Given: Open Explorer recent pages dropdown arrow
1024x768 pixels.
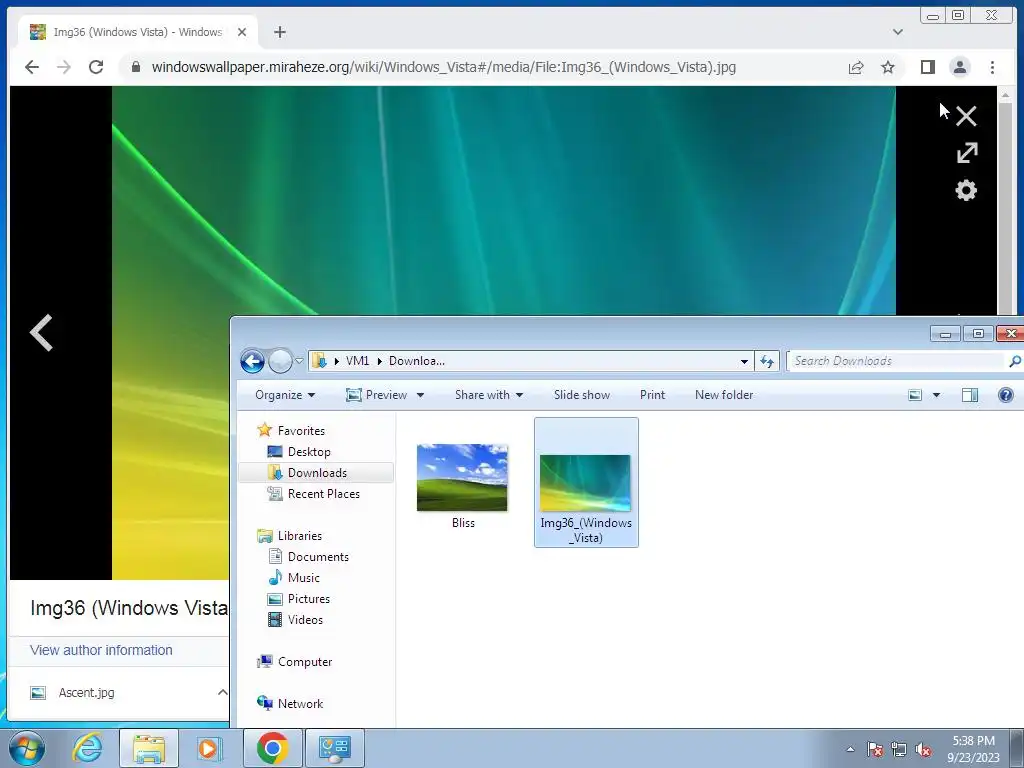Looking at the screenshot, I should [299, 360].
